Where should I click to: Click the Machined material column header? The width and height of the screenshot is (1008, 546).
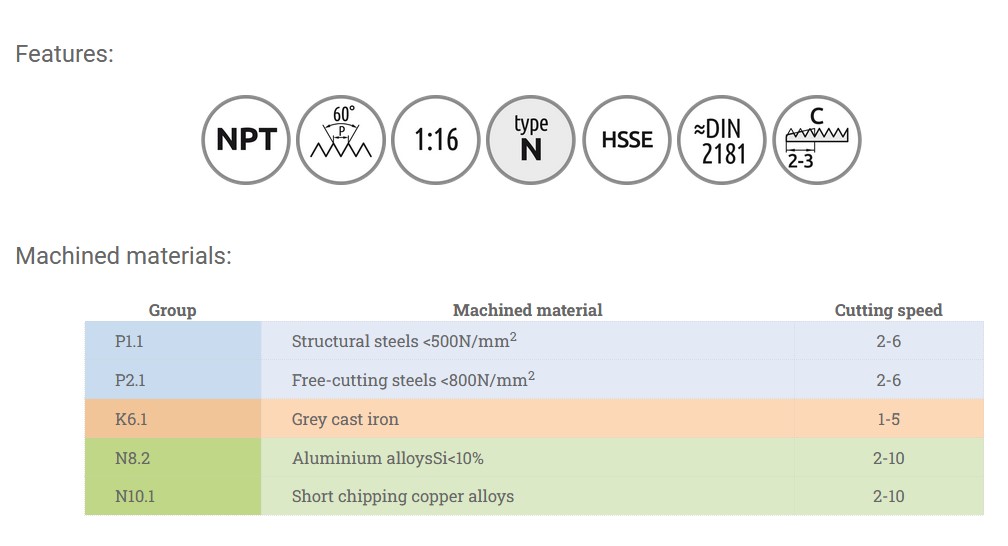[x=527, y=310]
